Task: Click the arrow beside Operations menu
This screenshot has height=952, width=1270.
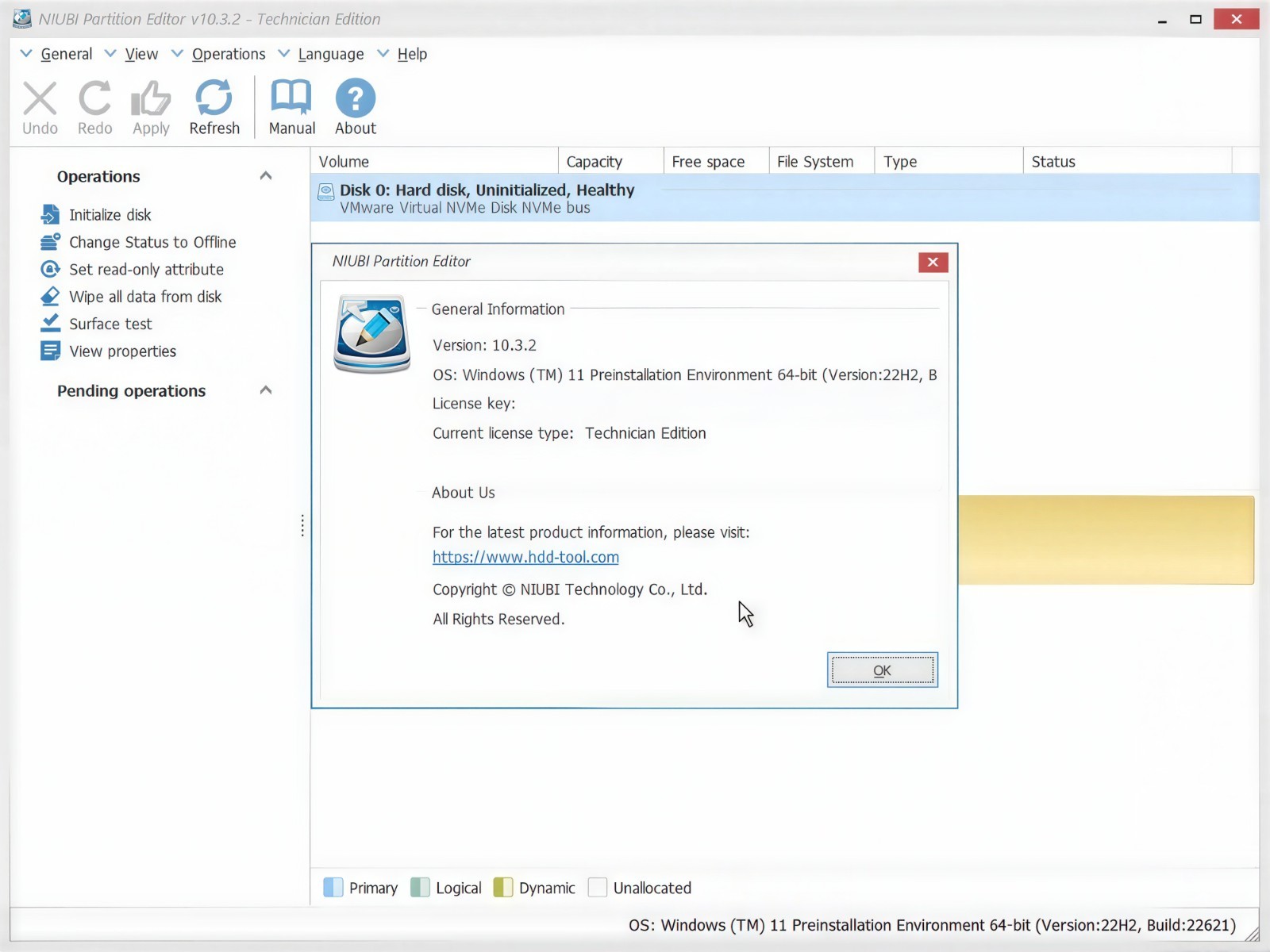Action: (x=178, y=53)
